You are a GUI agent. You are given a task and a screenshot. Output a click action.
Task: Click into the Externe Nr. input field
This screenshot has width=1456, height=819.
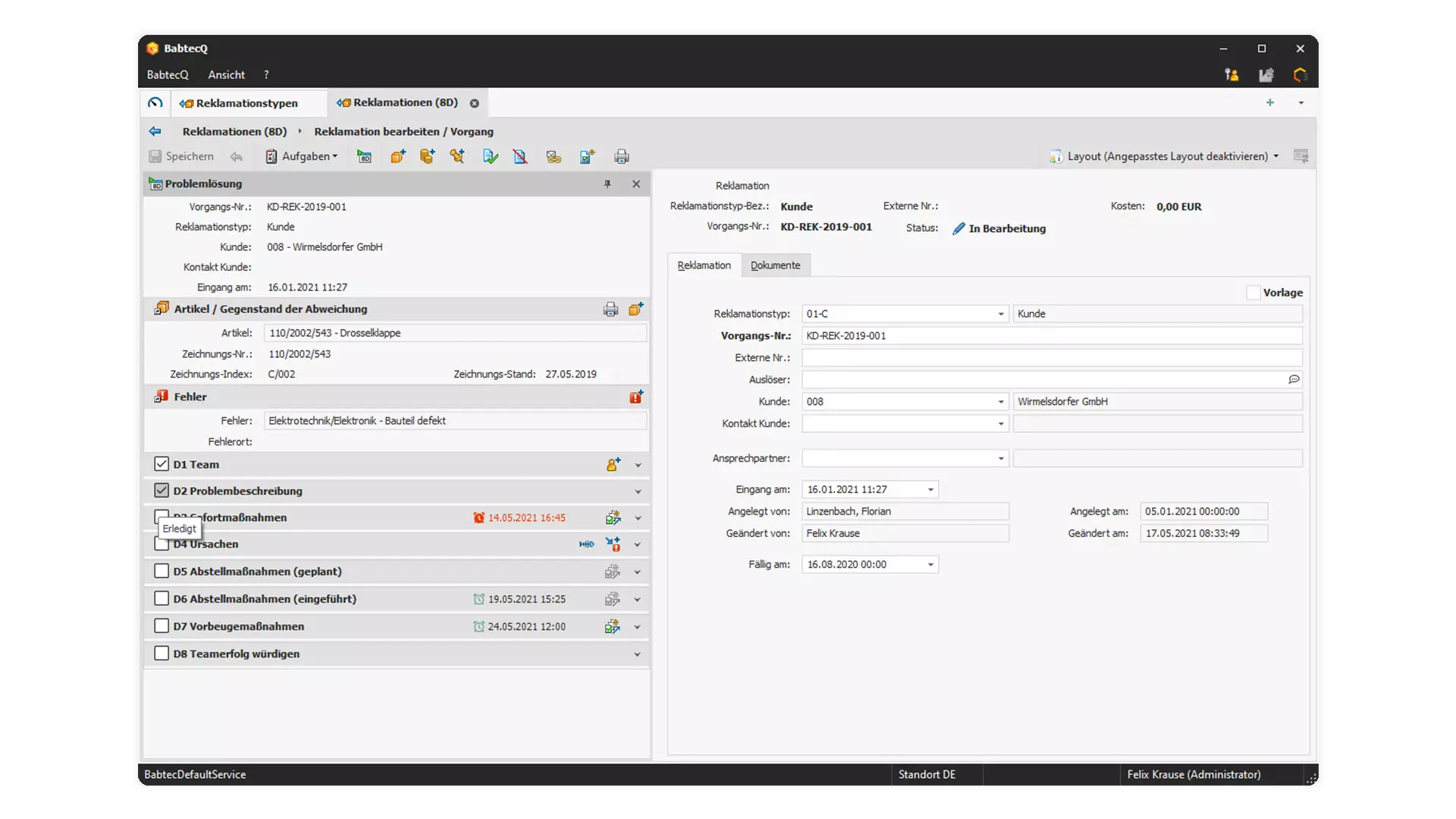[1052, 357]
